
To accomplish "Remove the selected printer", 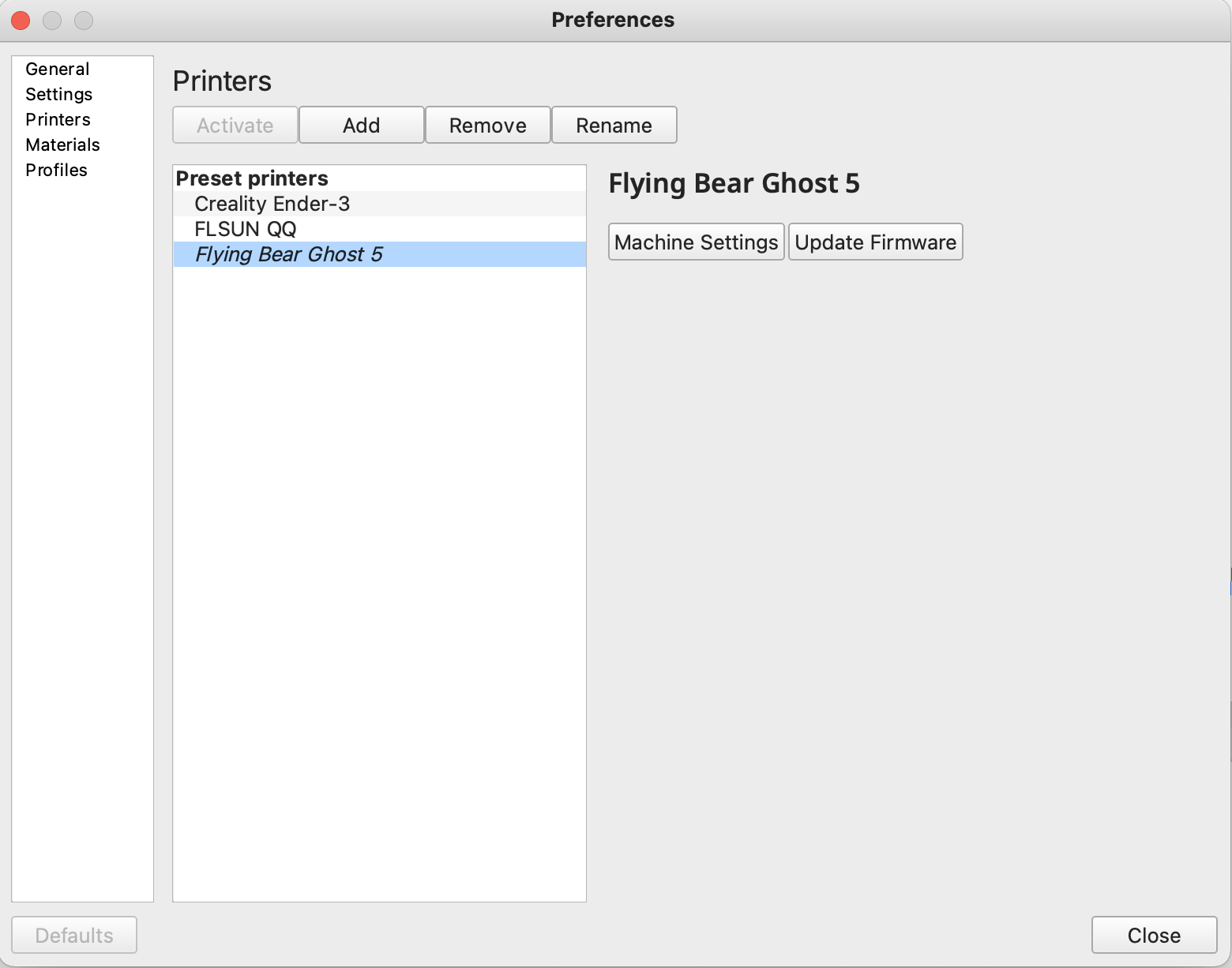I will point(487,125).
